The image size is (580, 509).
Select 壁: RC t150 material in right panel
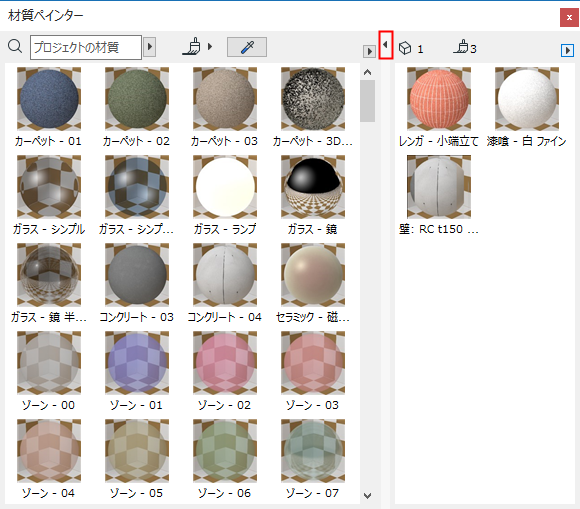click(439, 187)
